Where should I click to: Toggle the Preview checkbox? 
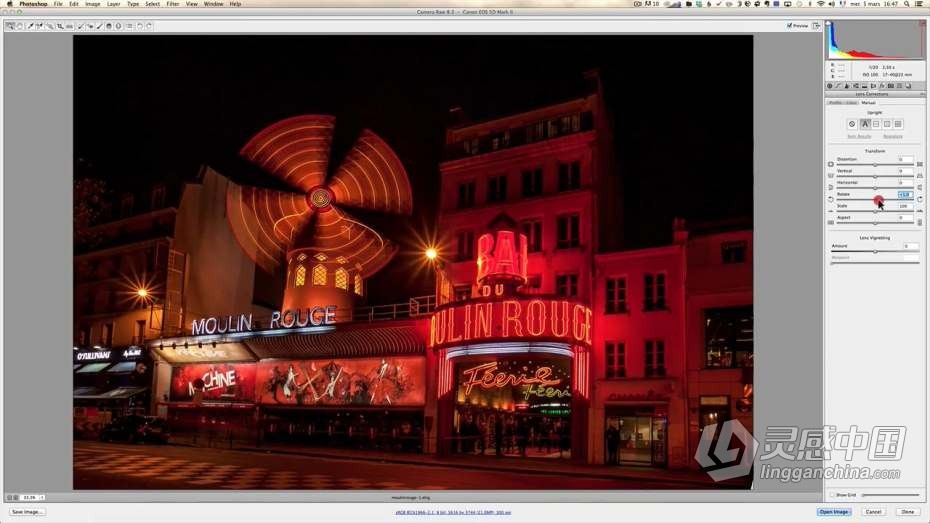tap(789, 25)
